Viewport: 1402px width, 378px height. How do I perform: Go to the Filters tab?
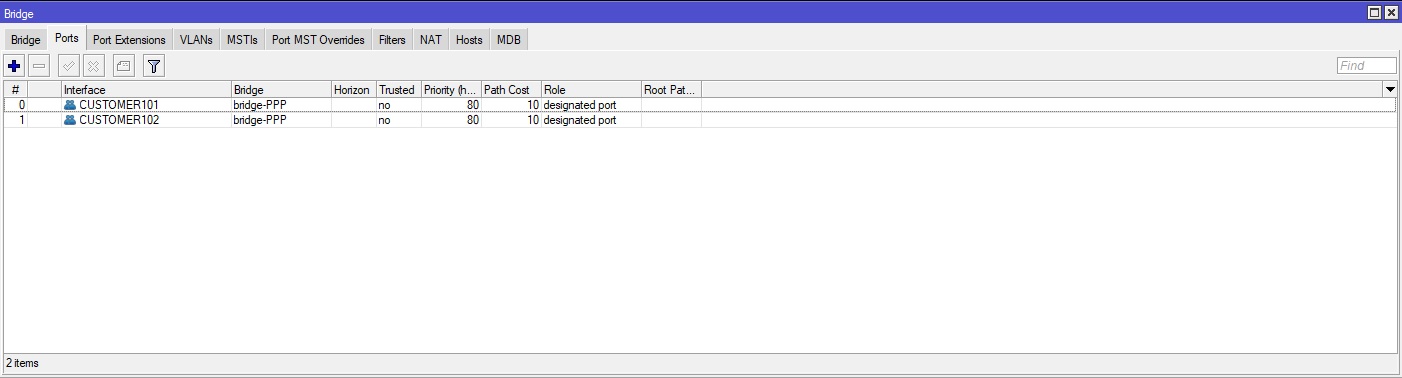pyautogui.click(x=392, y=40)
